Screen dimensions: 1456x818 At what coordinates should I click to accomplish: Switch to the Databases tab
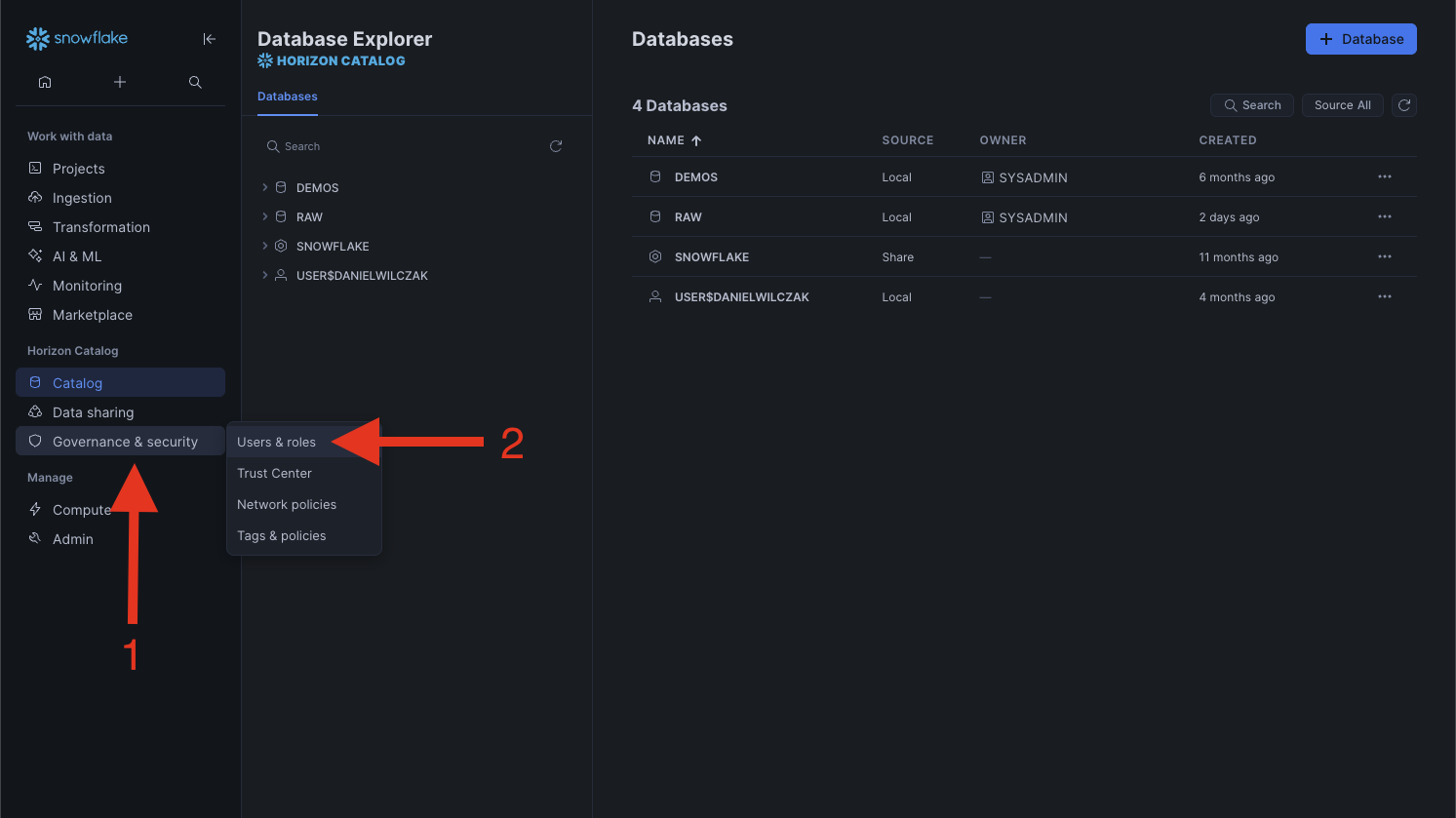coord(288,97)
